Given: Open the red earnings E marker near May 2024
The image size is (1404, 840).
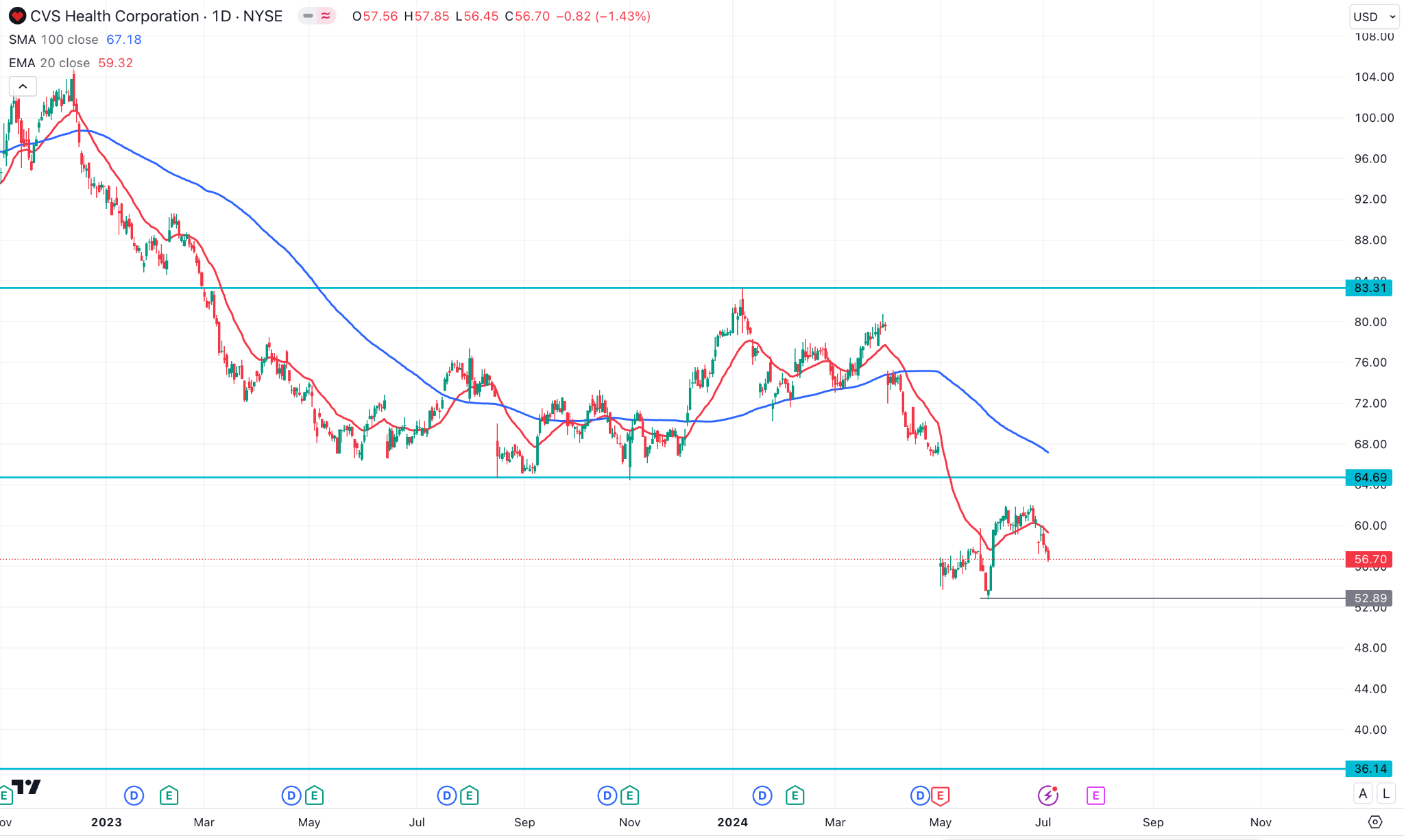Looking at the screenshot, I should click(x=941, y=795).
